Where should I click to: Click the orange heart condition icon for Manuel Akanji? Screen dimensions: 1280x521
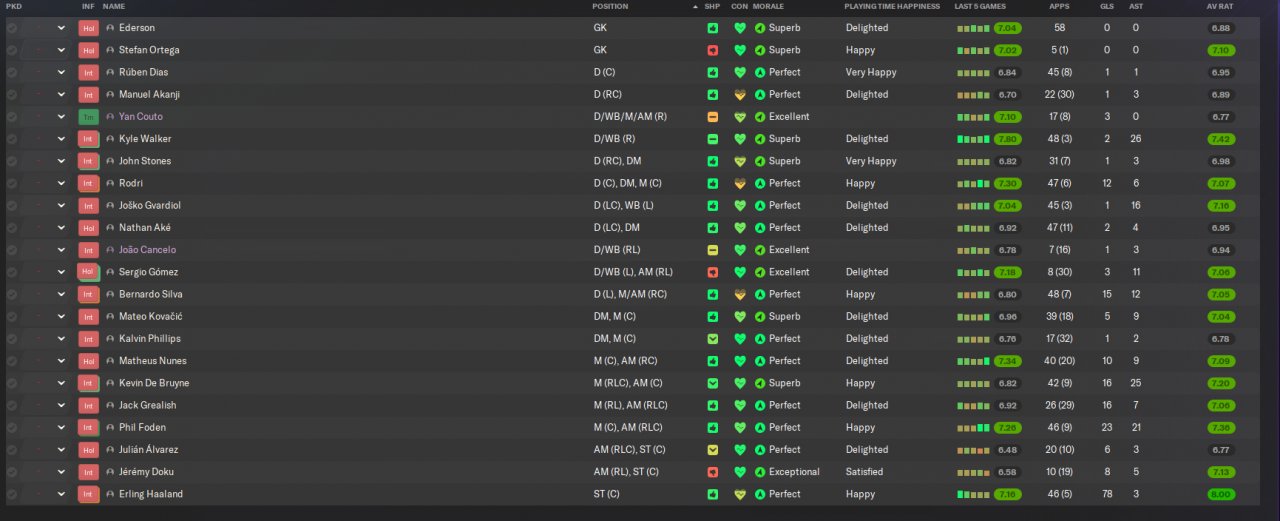tap(740, 94)
